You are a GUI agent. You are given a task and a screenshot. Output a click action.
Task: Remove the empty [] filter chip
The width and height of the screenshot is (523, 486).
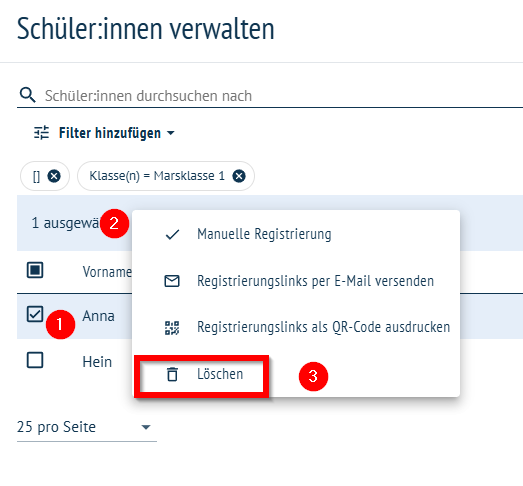[54, 176]
